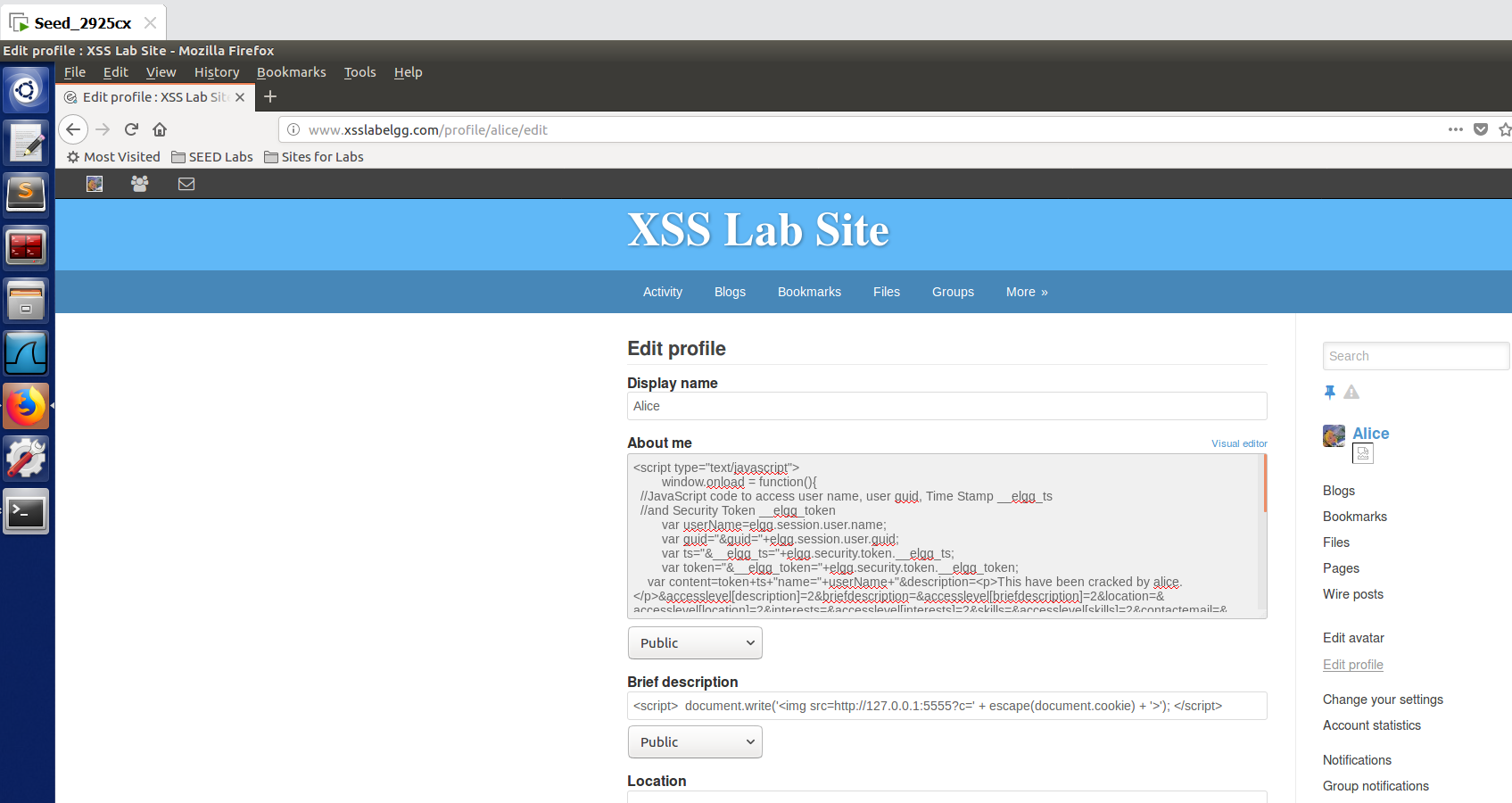Show site information icon in address bar
1512x803 pixels.
[293, 129]
